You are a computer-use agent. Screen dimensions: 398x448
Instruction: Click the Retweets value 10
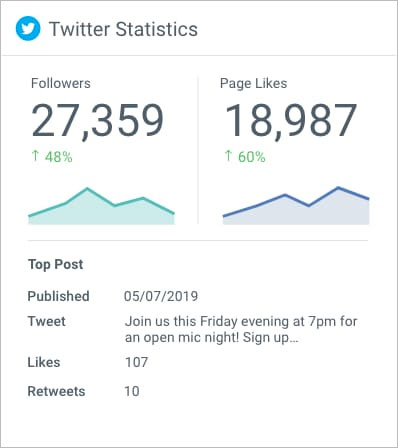pos(132,391)
